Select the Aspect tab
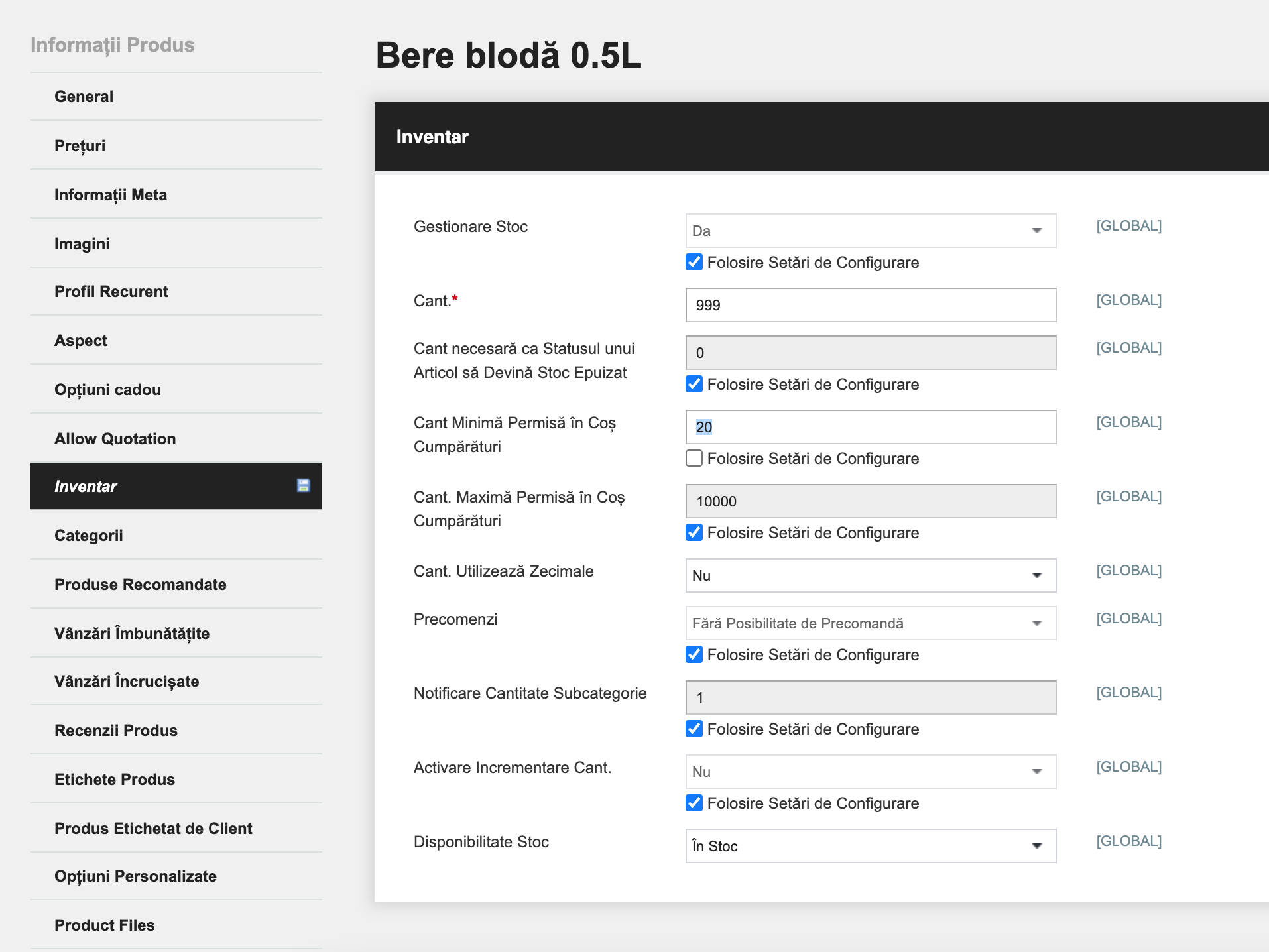The image size is (1269, 952). 176,341
